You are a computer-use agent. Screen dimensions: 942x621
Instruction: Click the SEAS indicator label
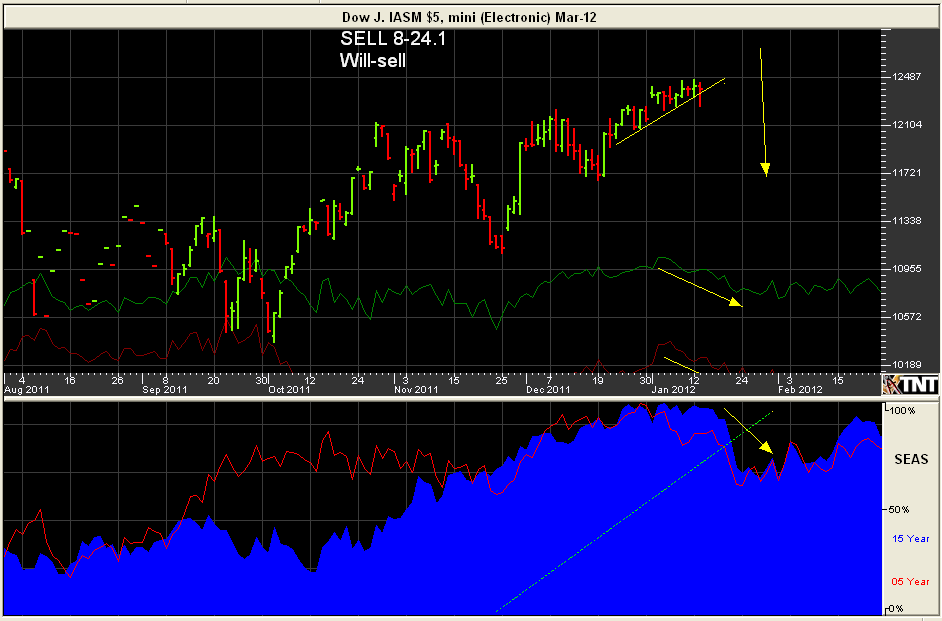click(911, 459)
